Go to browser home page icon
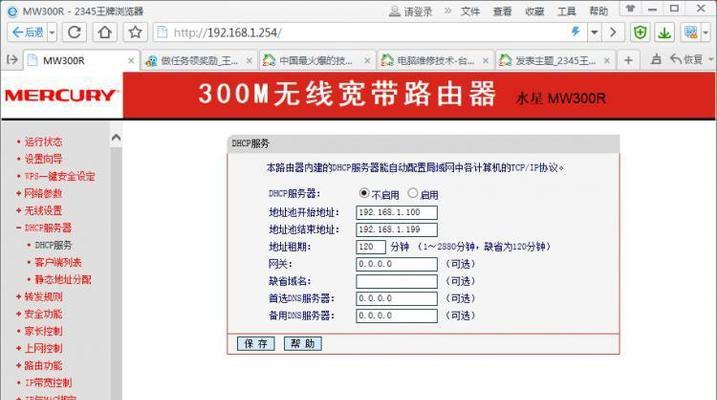Image resolution: width=717 pixels, height=400 pixels. pos(105,32)
